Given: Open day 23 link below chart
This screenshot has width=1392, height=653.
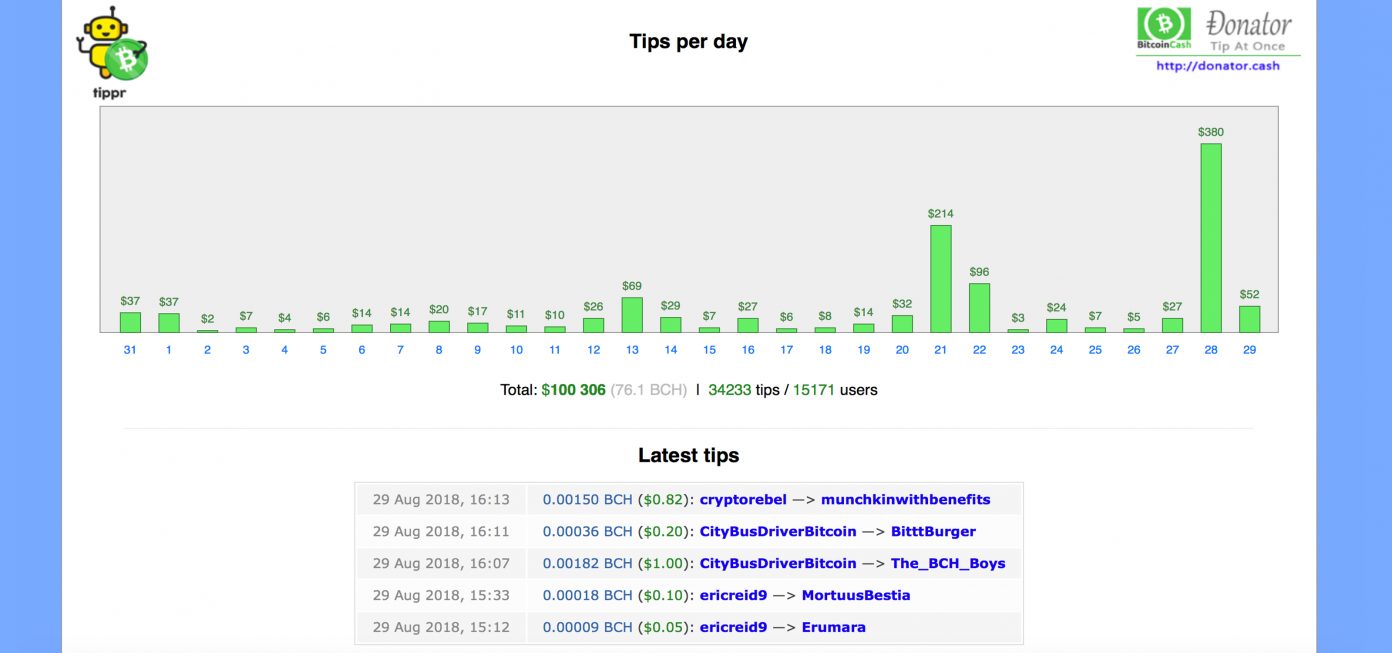Looking at the screenshot, I should (1018, 350).
